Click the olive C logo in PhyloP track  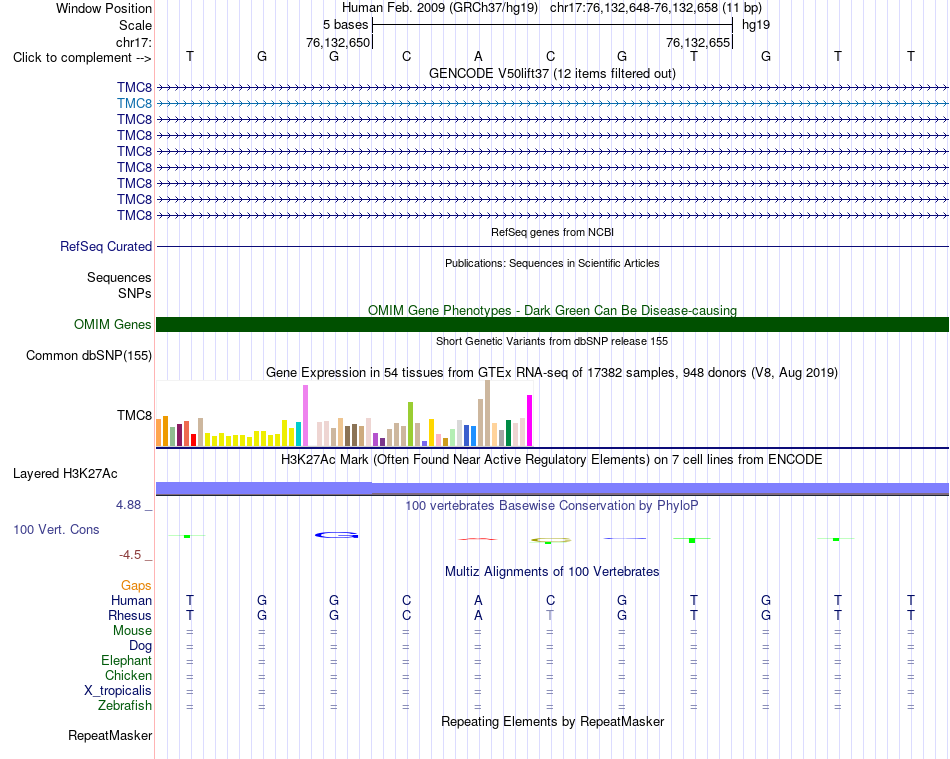pyautogui.click(x=551, y=540)
